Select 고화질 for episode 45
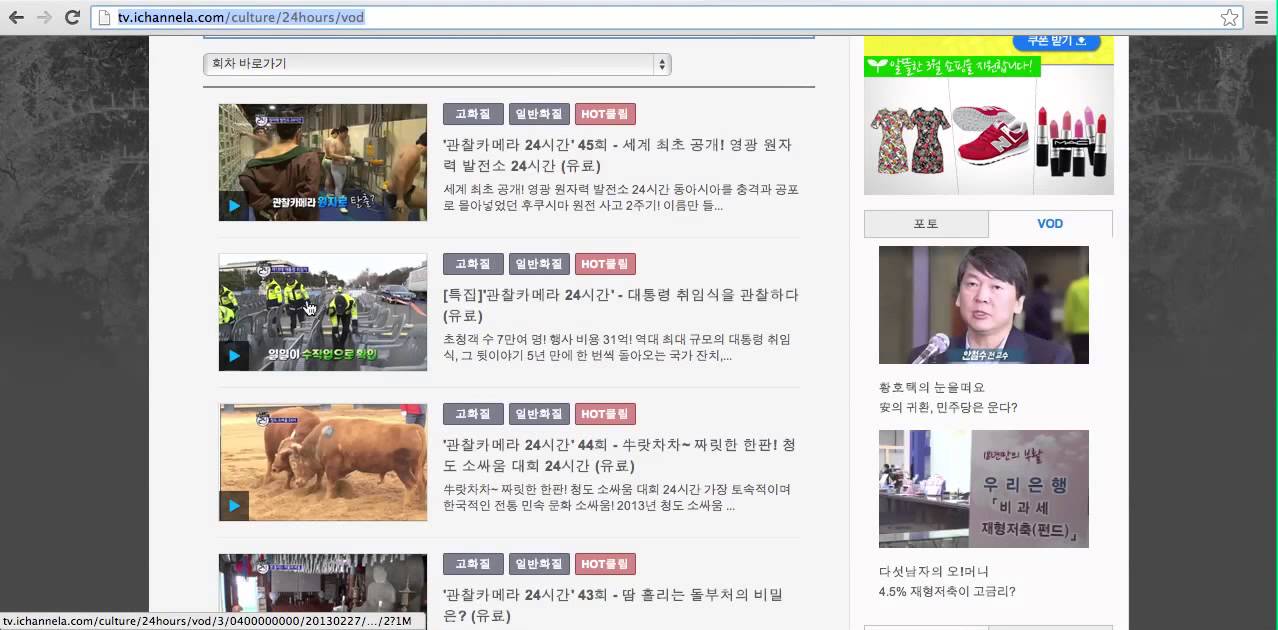The width and height of the screenshot is (1278, 630). (473, 114)
